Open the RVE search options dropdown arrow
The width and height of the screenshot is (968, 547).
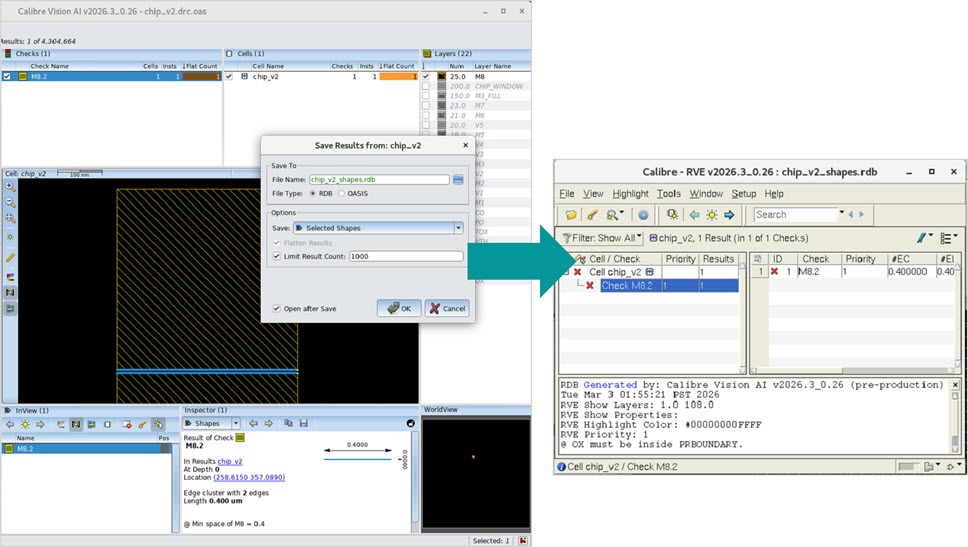pos(841,213)
